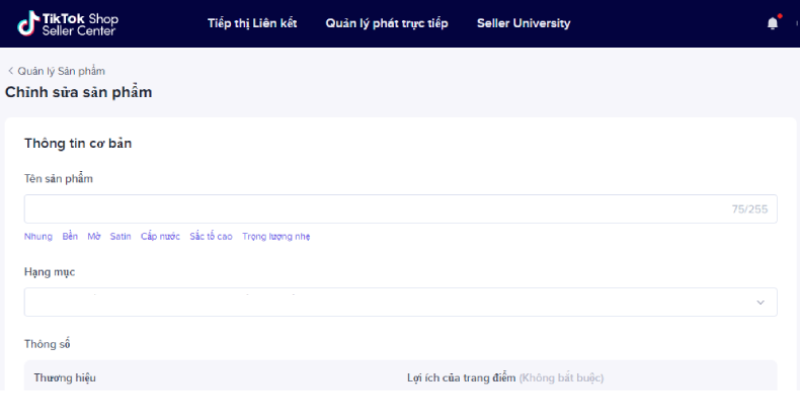The width and height of the screenshot is (800, 400).
Task: Open the Tiếp thị Liên kết menu
Action: [x=252, y=24]
